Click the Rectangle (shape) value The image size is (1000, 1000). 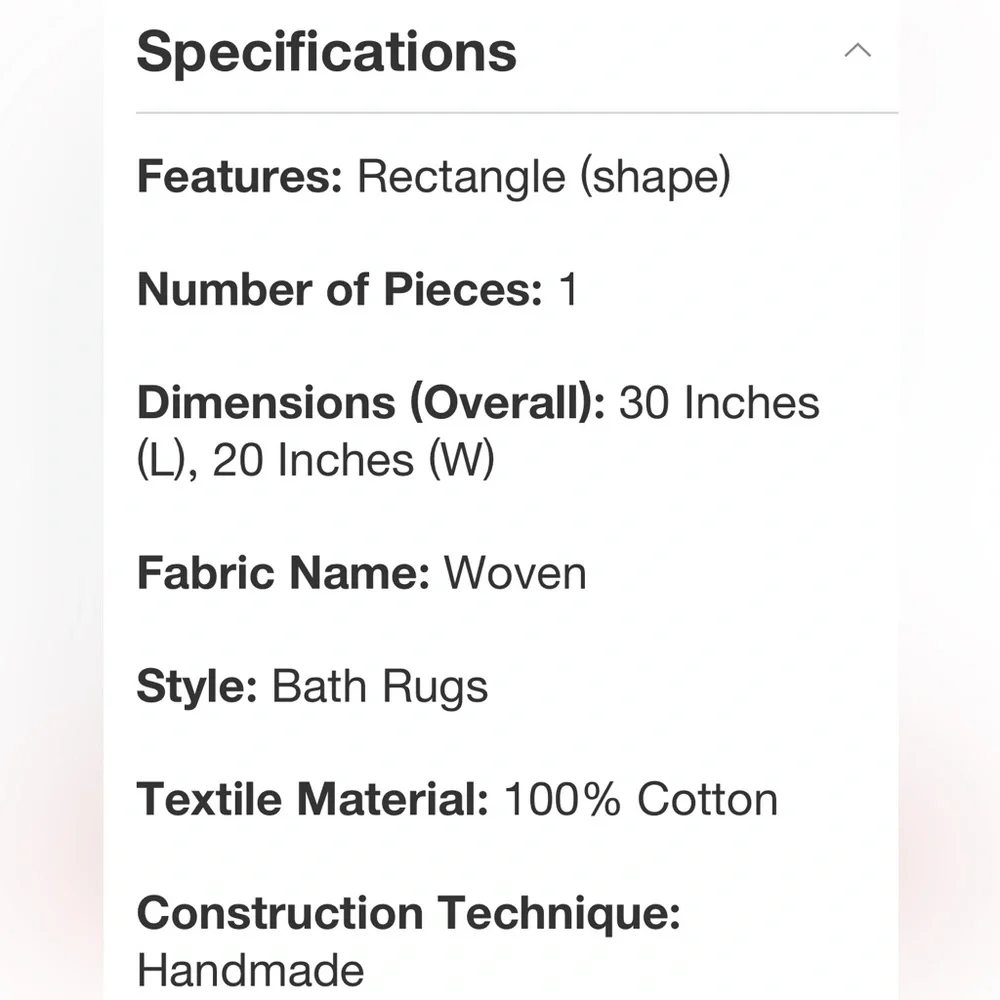click(543, 178)
